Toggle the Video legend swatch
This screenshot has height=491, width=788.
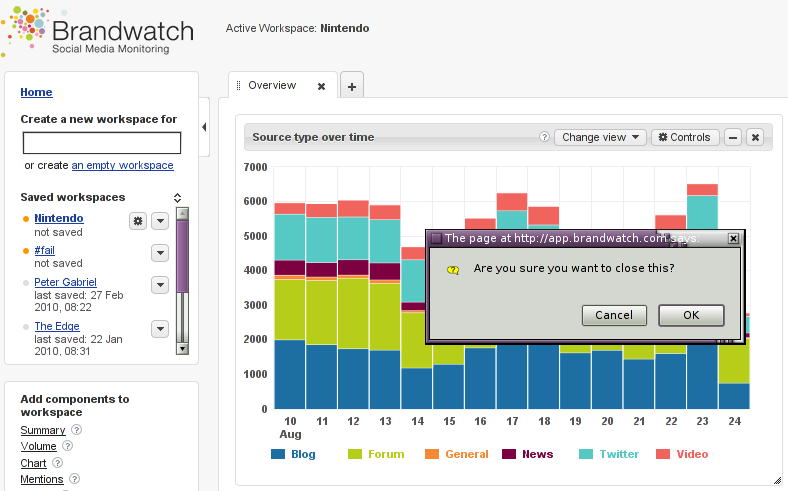click(x=663, y=454)
